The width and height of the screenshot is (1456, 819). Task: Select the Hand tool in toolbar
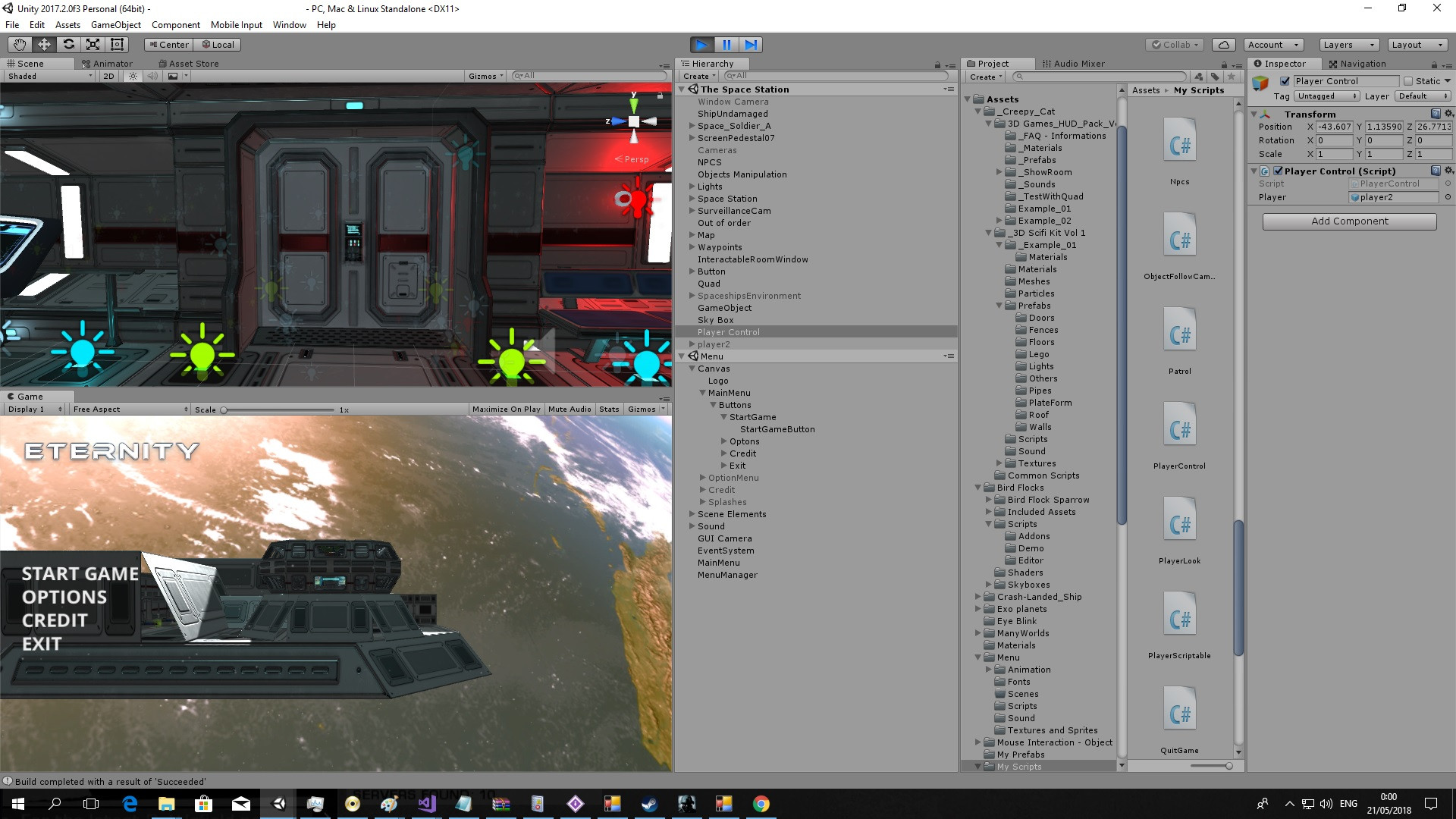click(x=20, y=45)
